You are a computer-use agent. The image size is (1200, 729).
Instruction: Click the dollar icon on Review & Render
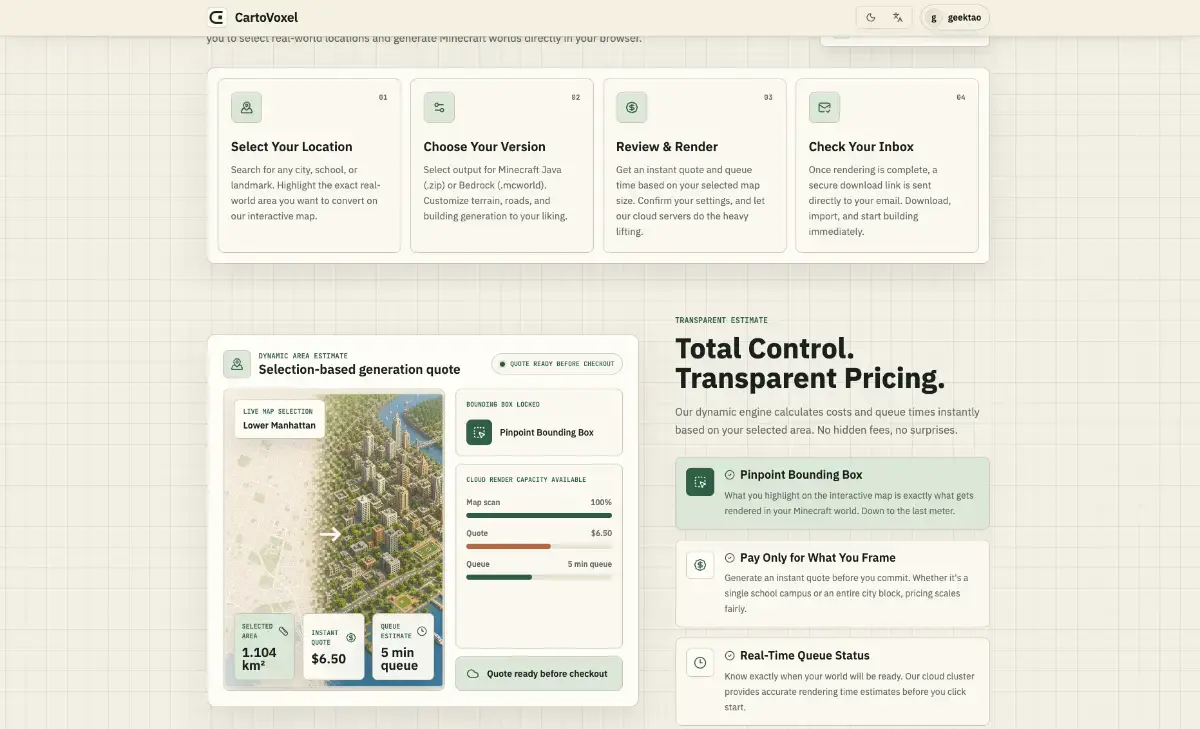pos(631,107)
